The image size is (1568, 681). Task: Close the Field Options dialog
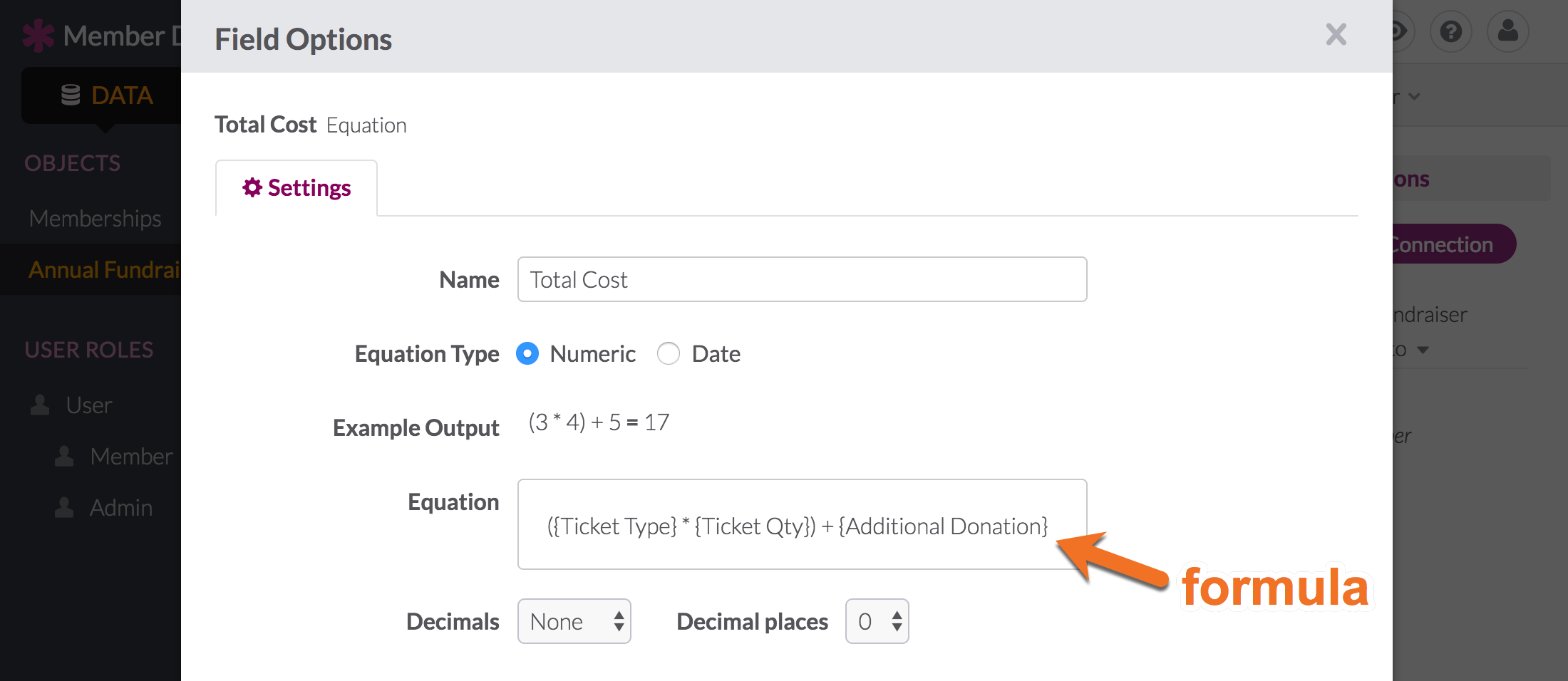1336,34
